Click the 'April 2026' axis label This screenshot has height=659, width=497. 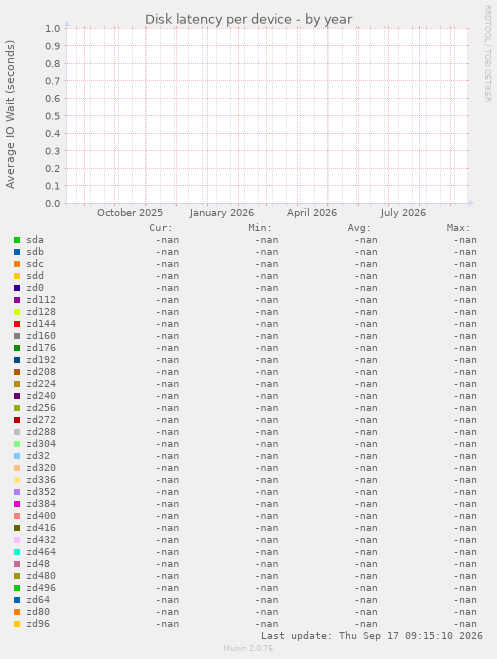tap(312, 213)
